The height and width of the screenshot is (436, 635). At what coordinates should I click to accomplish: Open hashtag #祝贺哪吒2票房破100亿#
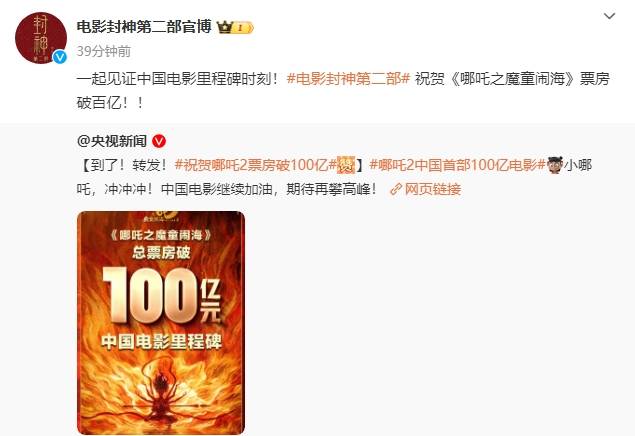pyautogui.click(x=256, y=165)
